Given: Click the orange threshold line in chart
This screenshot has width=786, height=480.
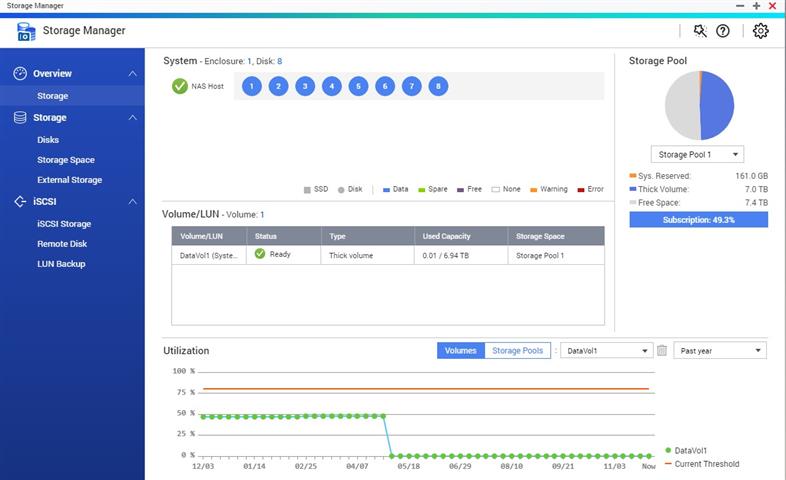Looking at the screenshot, I should pyautogui.click(x=426, y=389).
